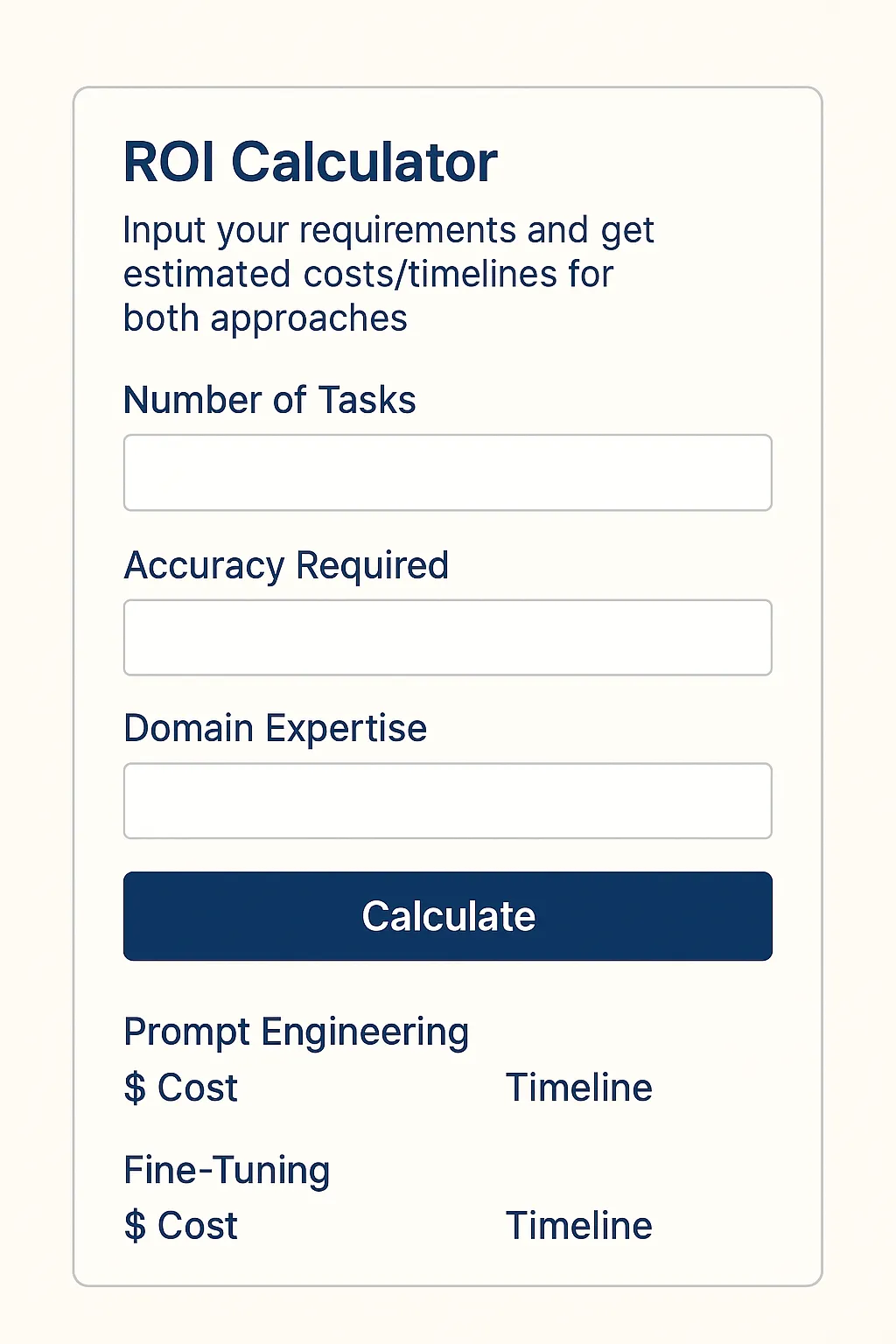Click the 'Cost' text under Prompt Engineering
Image resolution: width=896 pixels, height=1344 pixels.
(x=198, y=1088)
